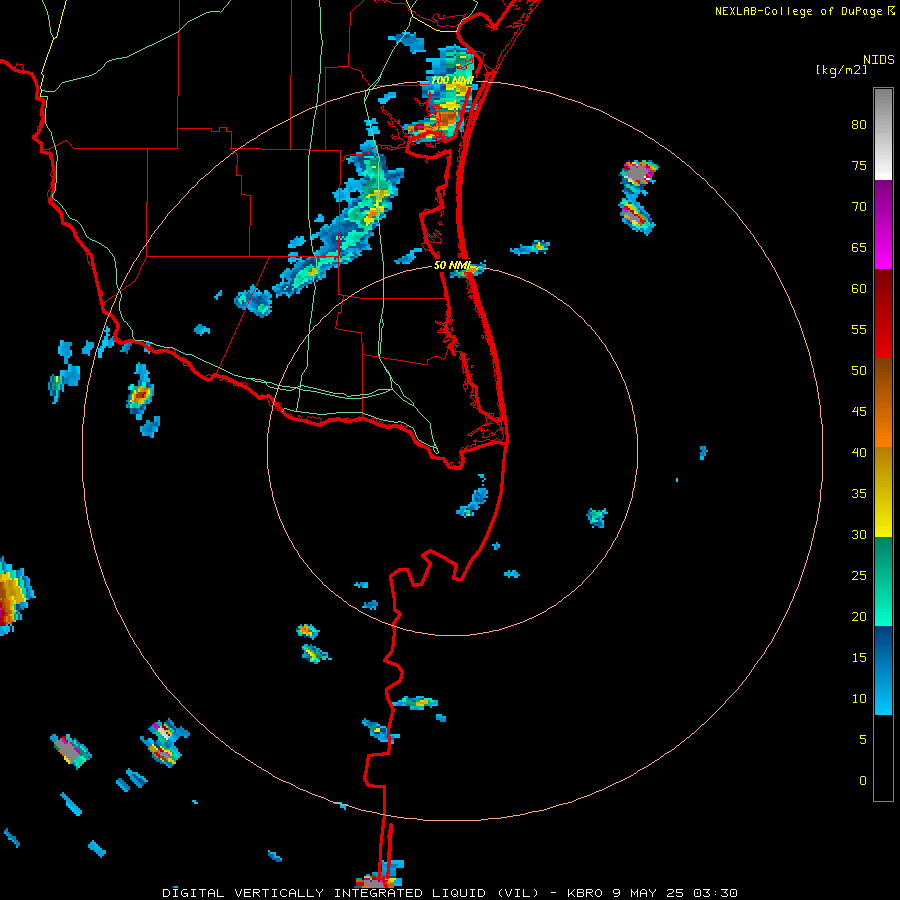Click the 35 value on the VIL scale
The width and height of the screenshot is (900, 900).
[x=859, y=494]
